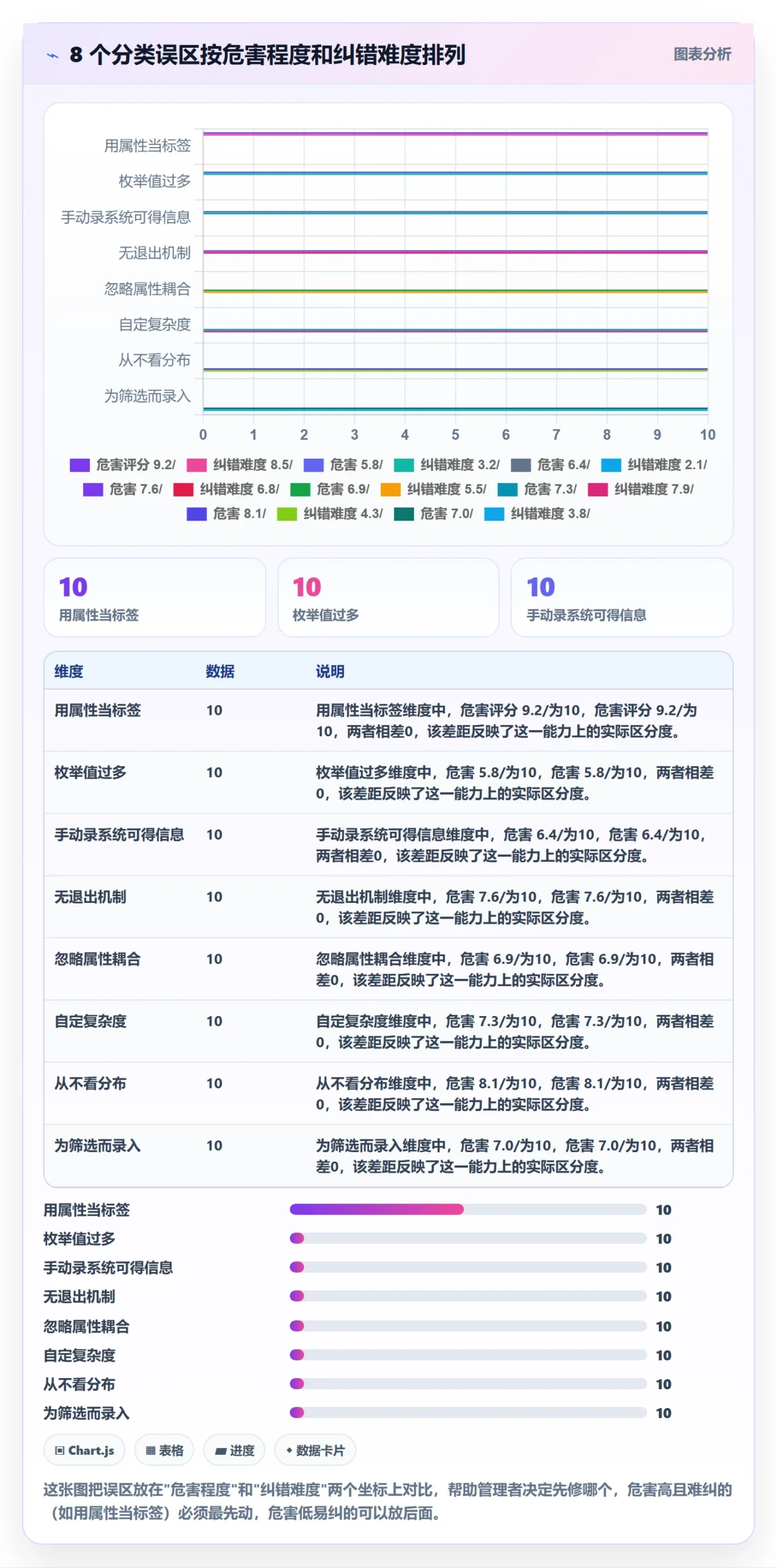Click the 手动录系统可得信息 chart axis label

pyautogui.click(x=126, y=217)
